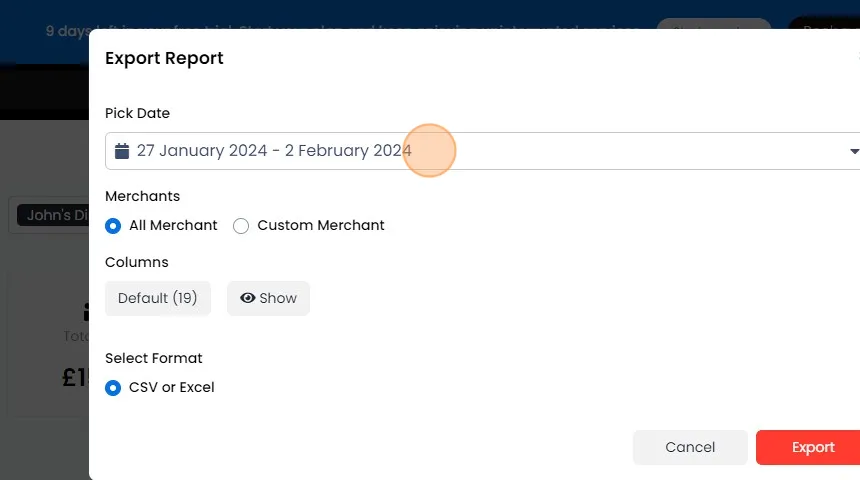Cancel the Export Report dialog
860x480 pixels.
click(690, 448)
